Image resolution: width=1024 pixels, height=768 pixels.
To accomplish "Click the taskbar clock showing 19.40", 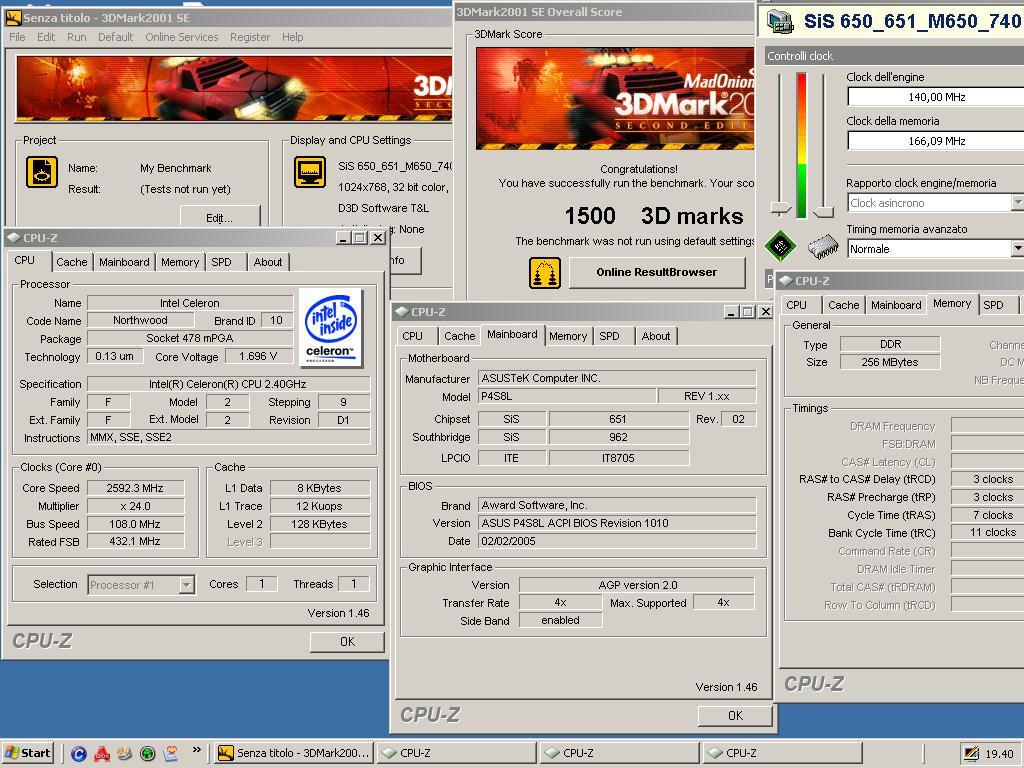I will 999,754.
